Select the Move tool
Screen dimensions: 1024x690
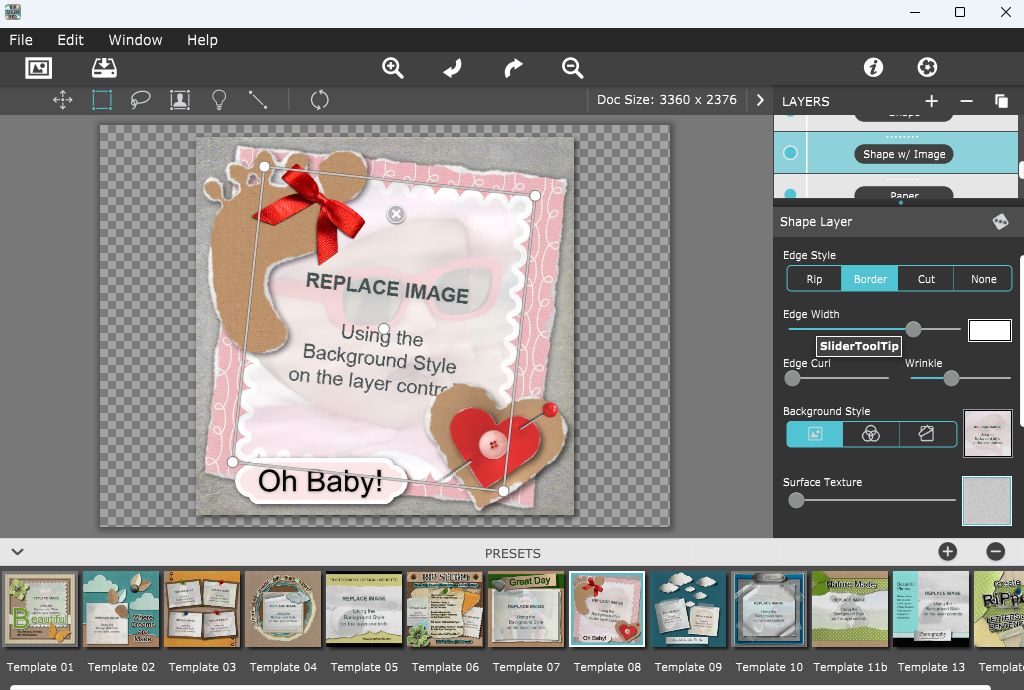pos(63,100)
